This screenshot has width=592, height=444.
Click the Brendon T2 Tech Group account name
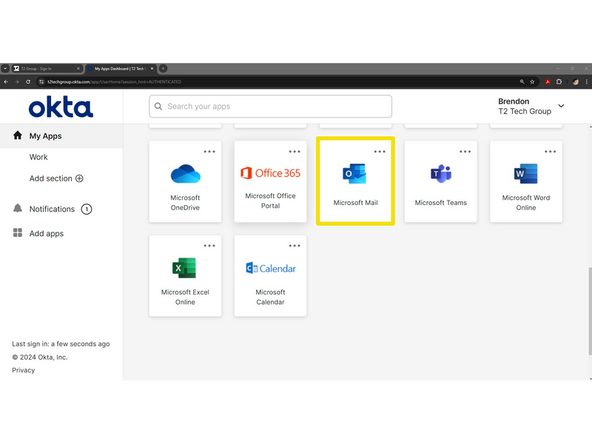[x=524, y=106]
